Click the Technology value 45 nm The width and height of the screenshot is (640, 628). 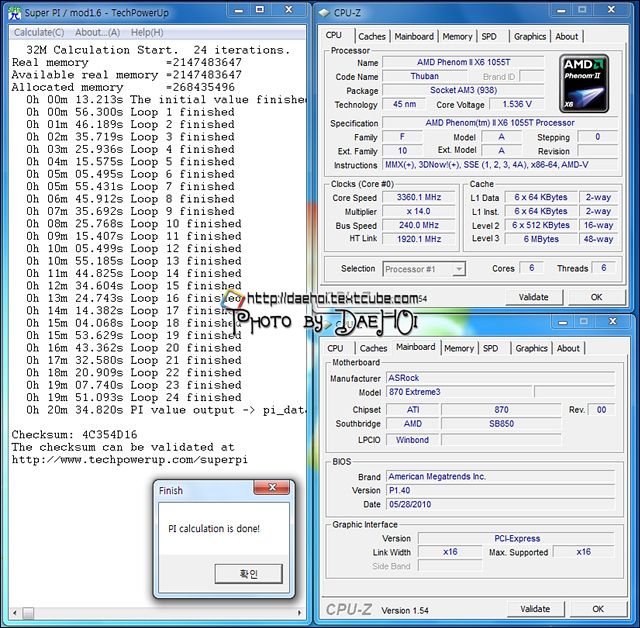coord(404,104)
